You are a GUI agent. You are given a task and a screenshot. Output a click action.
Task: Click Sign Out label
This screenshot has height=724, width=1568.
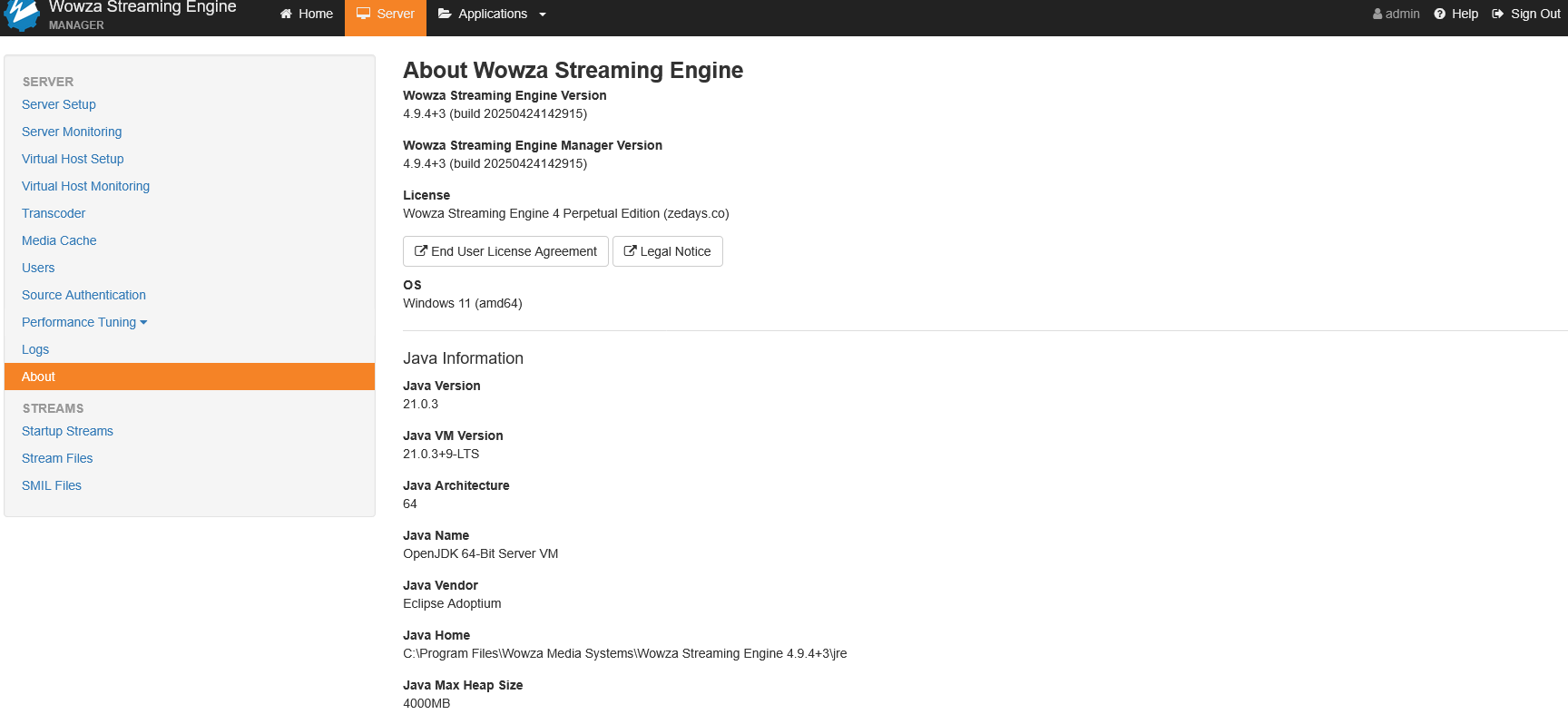tap(1535, 14)
